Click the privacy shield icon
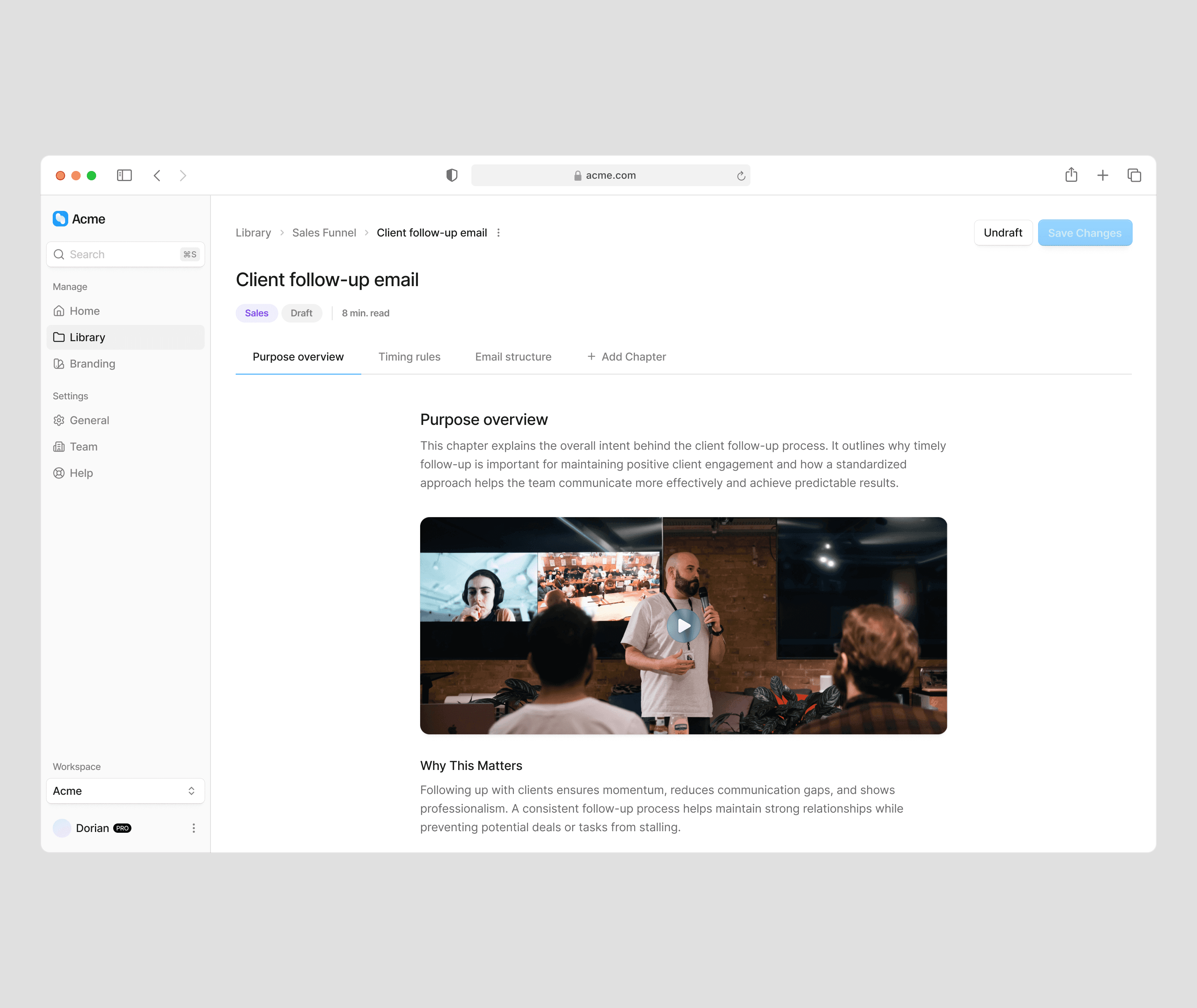This screenshot has height=1008, width=1197. pos(451,175)
